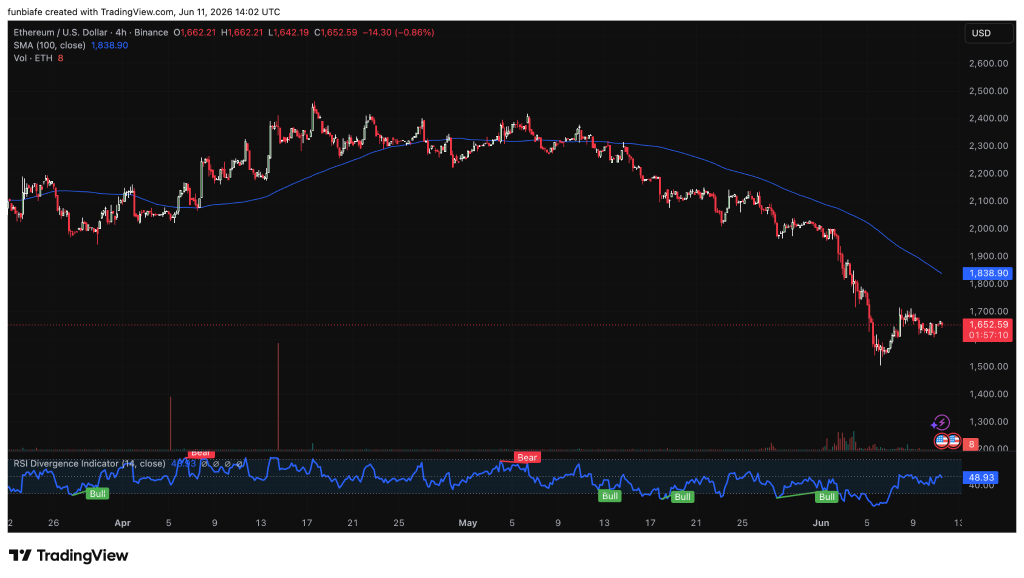Click the RSI Divergence Indicator legend title
This screenshot has height=578, width=1024.
coord(89,464)
